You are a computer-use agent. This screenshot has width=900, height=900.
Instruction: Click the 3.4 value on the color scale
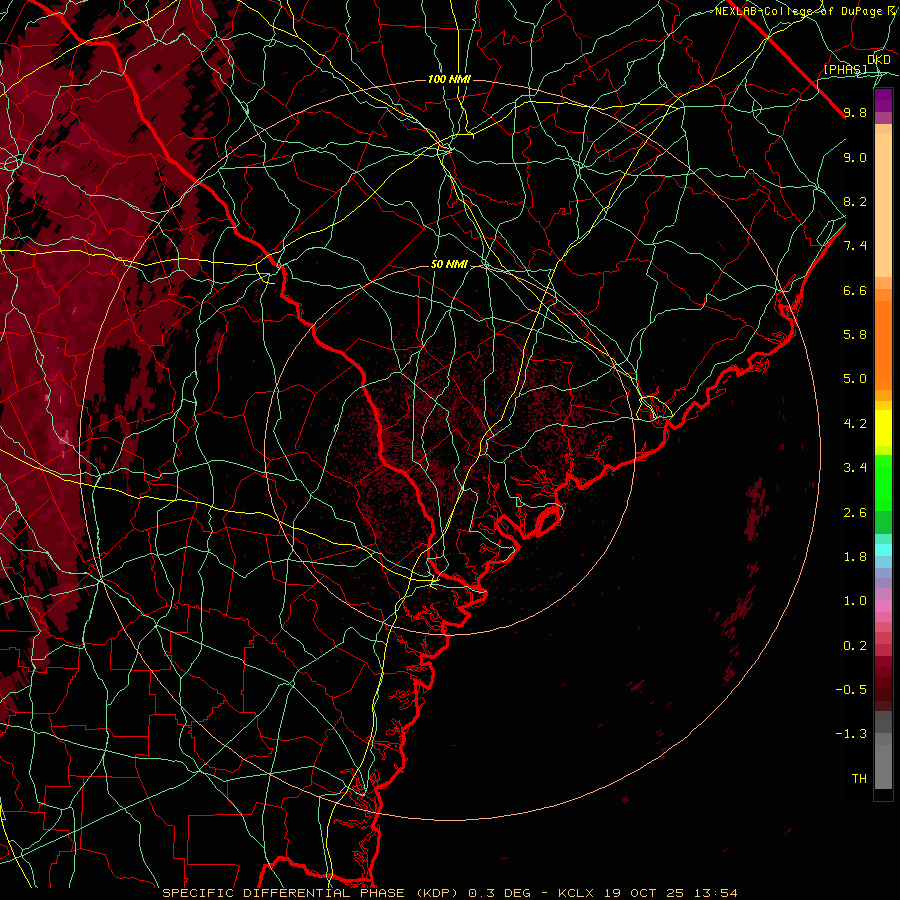click(855, 468)
